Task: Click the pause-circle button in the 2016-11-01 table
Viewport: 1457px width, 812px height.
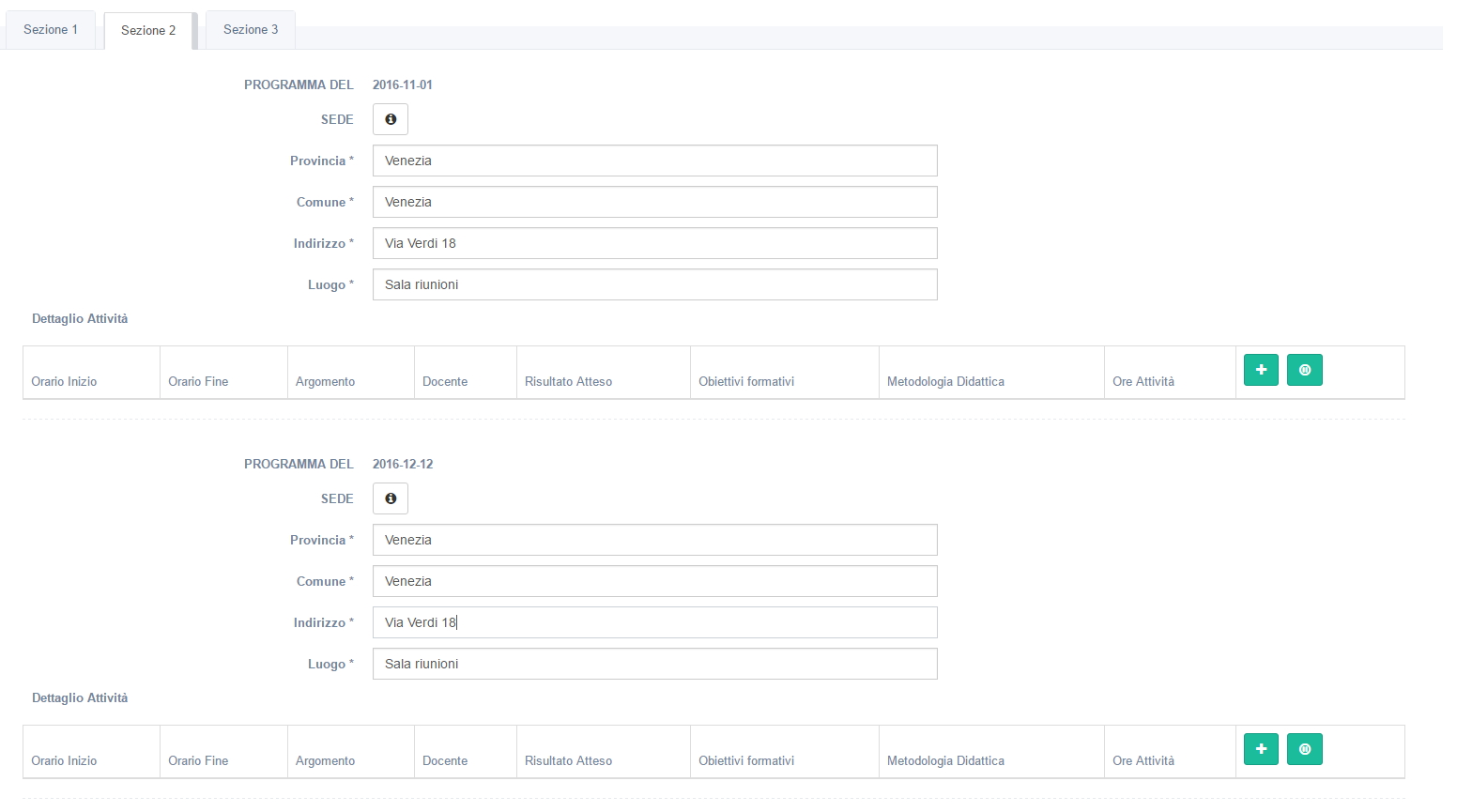Action: [1304, 370]
